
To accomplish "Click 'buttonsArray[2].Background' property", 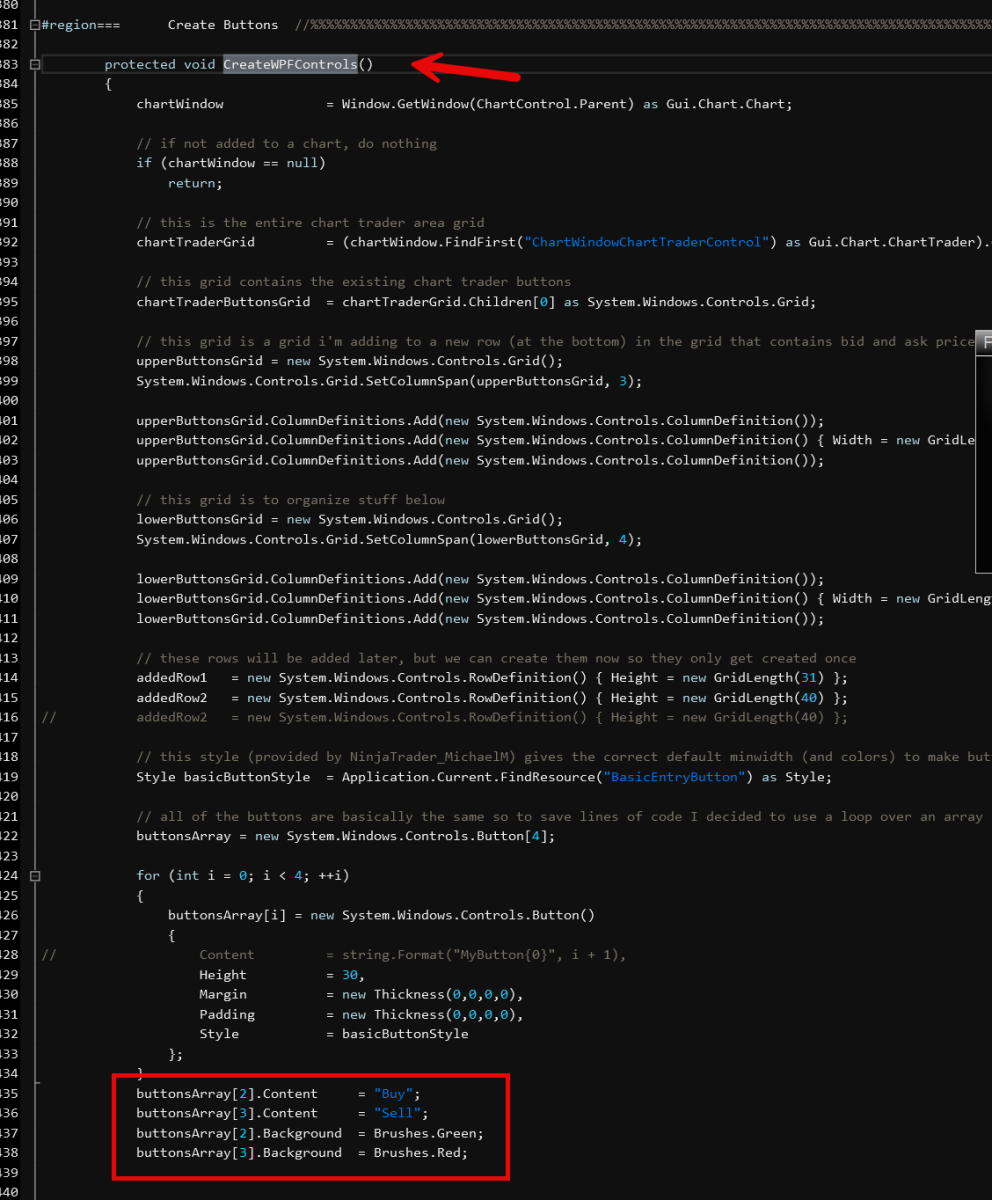I will coord(239,1133).
